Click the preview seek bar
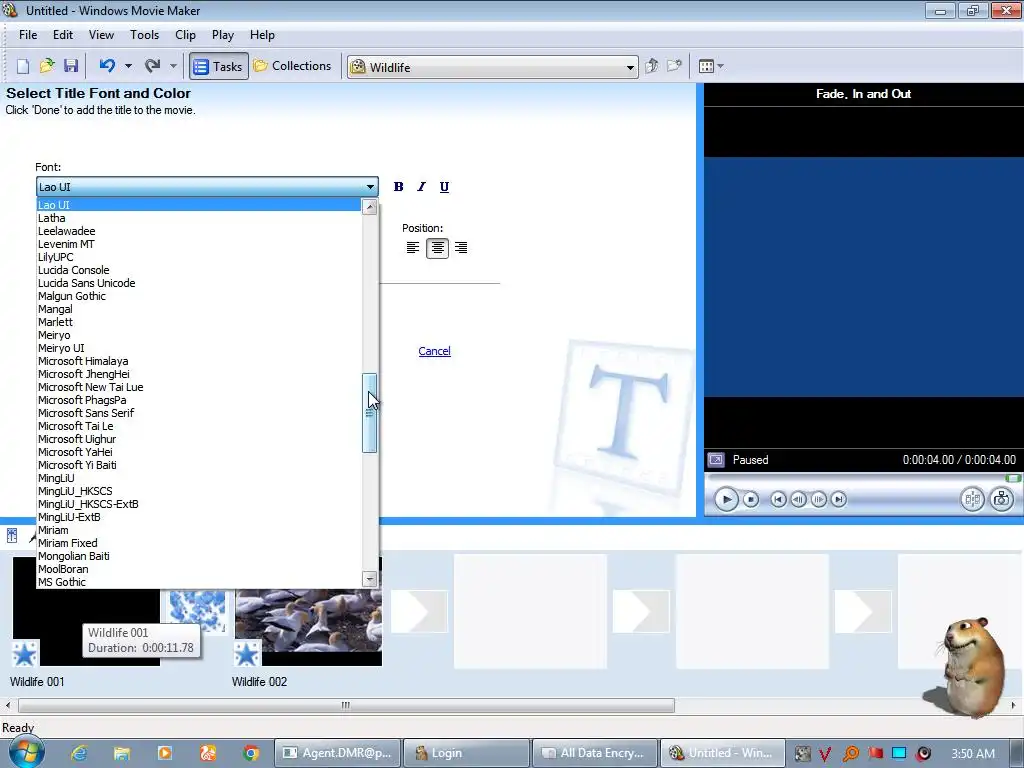Image resolution: width=1024 pixels, height=768 pixels. 863,479
